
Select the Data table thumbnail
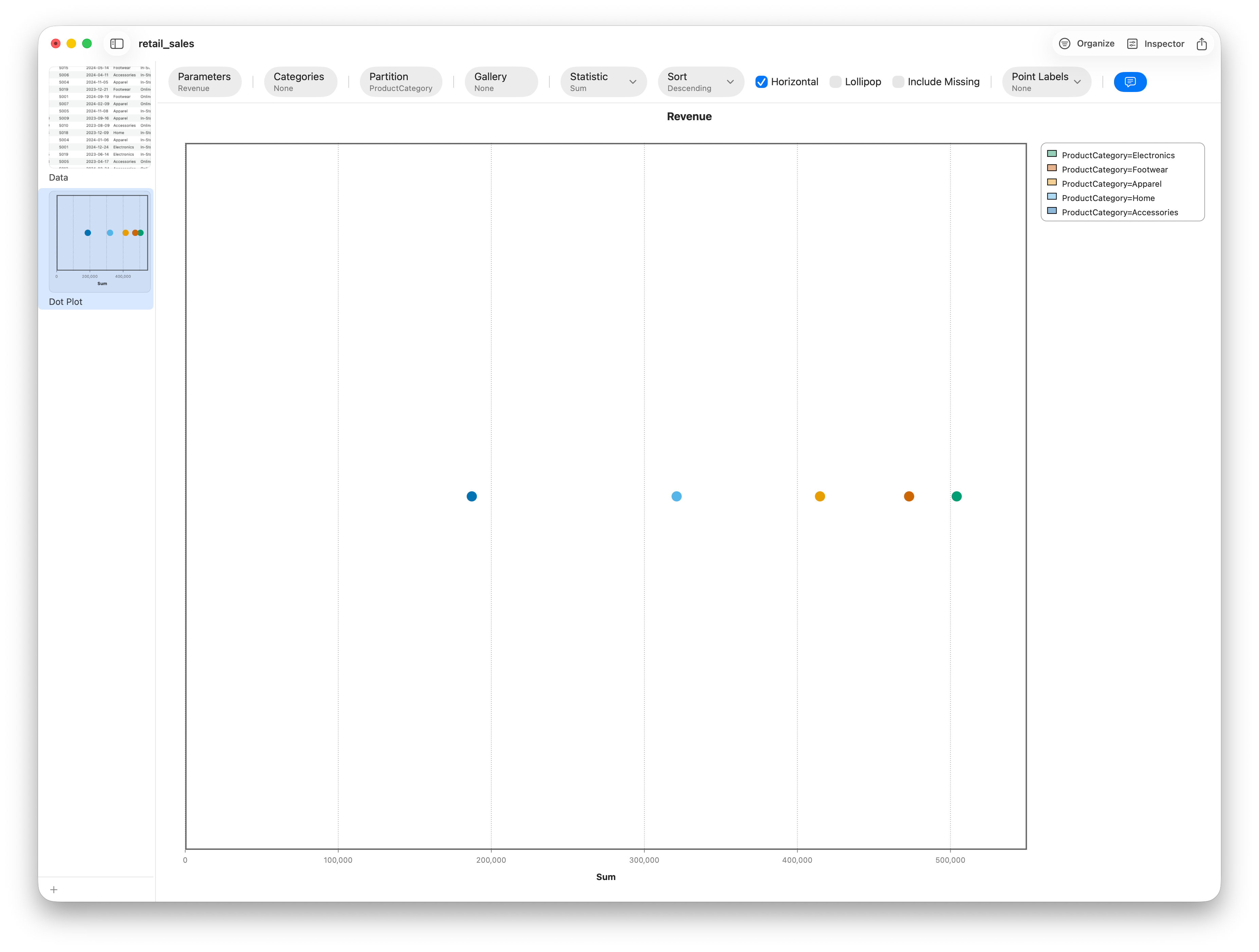pyautogui.click(x=100, y=117)
